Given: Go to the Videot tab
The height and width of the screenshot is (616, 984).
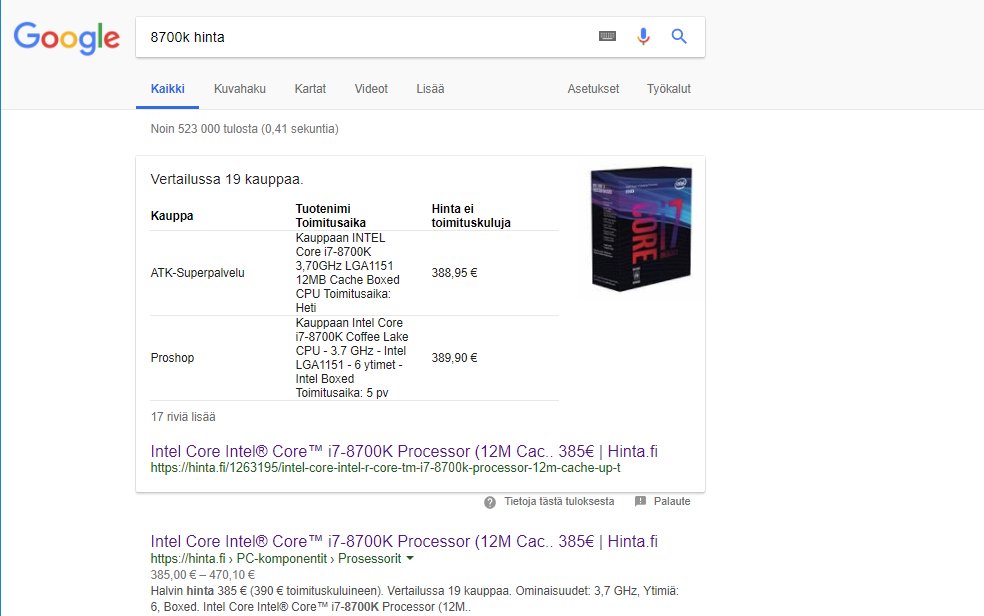Looking at the screenshot, I should tap(371, 89).
